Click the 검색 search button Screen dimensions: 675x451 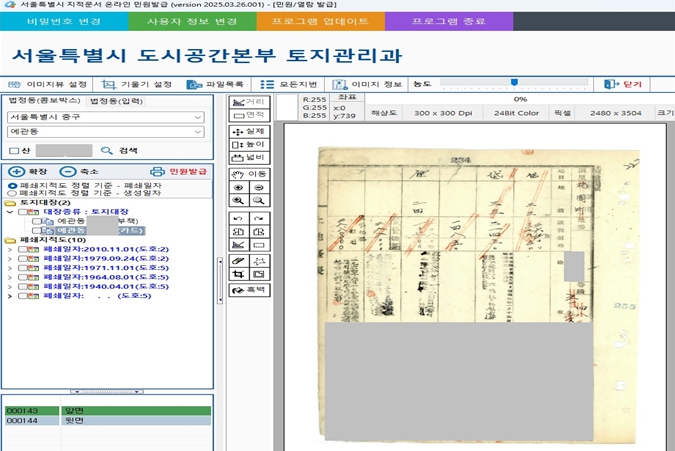click(120, 150)
